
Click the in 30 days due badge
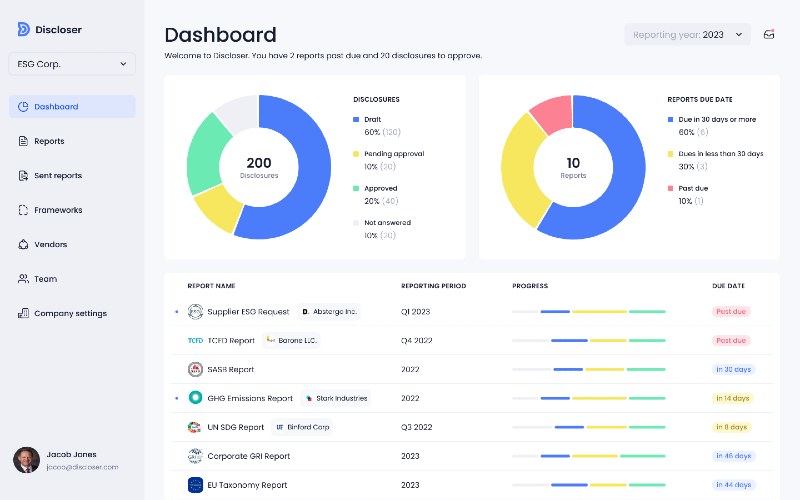tap(733, 369)
